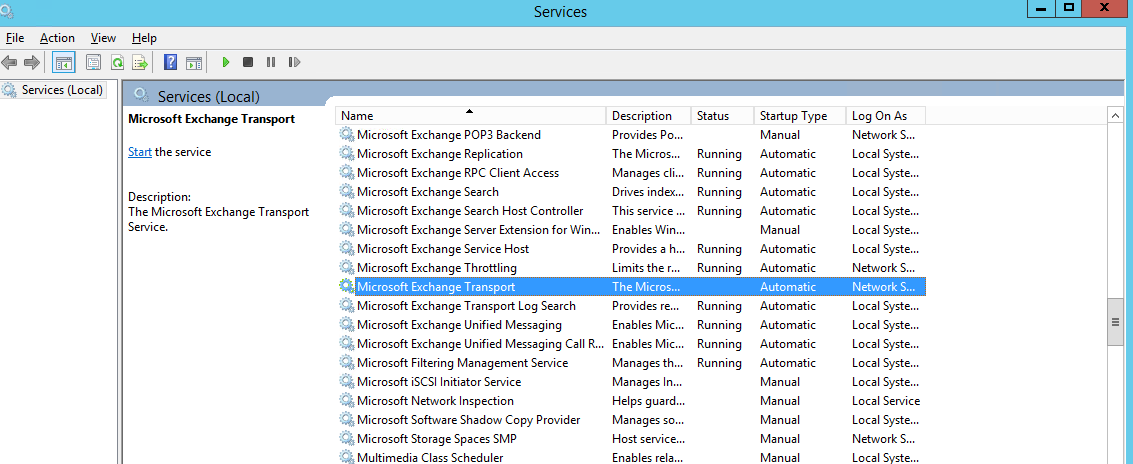Click 'Host service...' description cell

pyautogui.click(x=648, y=439)
